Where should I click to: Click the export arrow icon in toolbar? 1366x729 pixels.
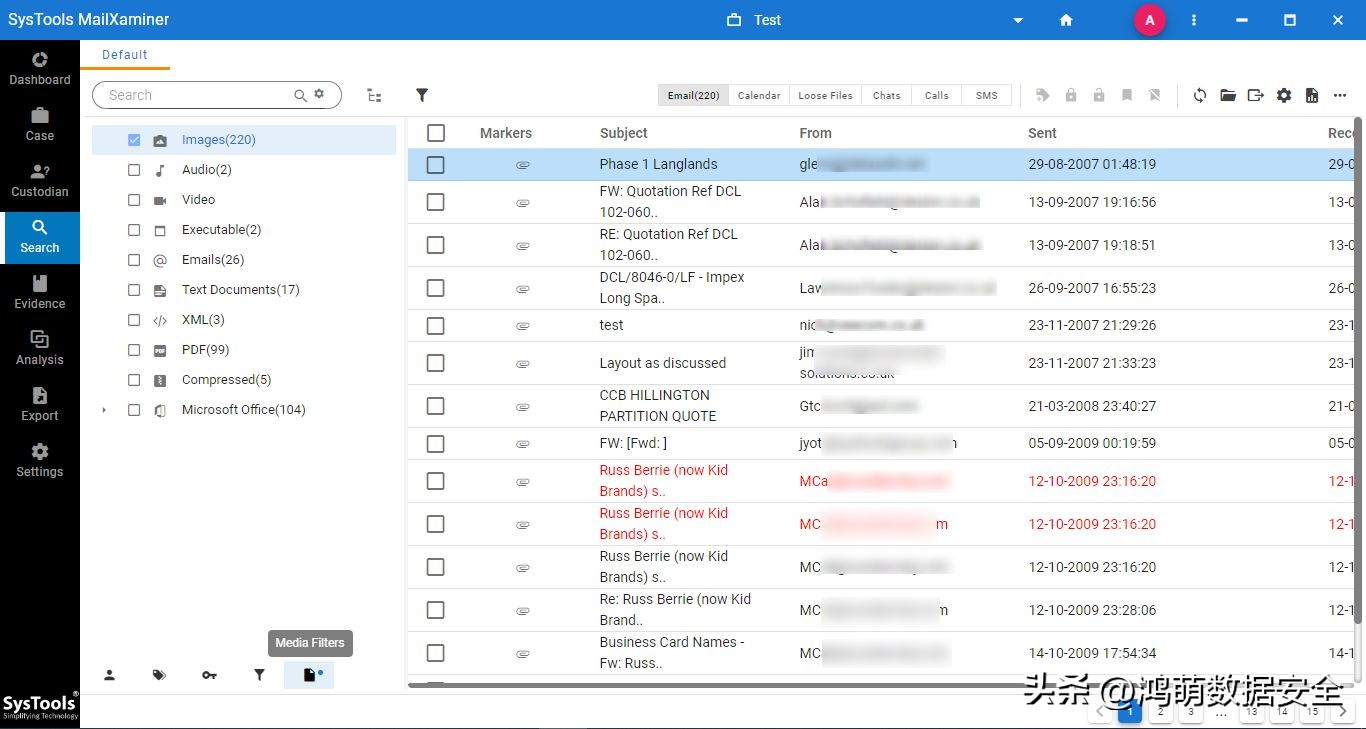point(1256,95)
